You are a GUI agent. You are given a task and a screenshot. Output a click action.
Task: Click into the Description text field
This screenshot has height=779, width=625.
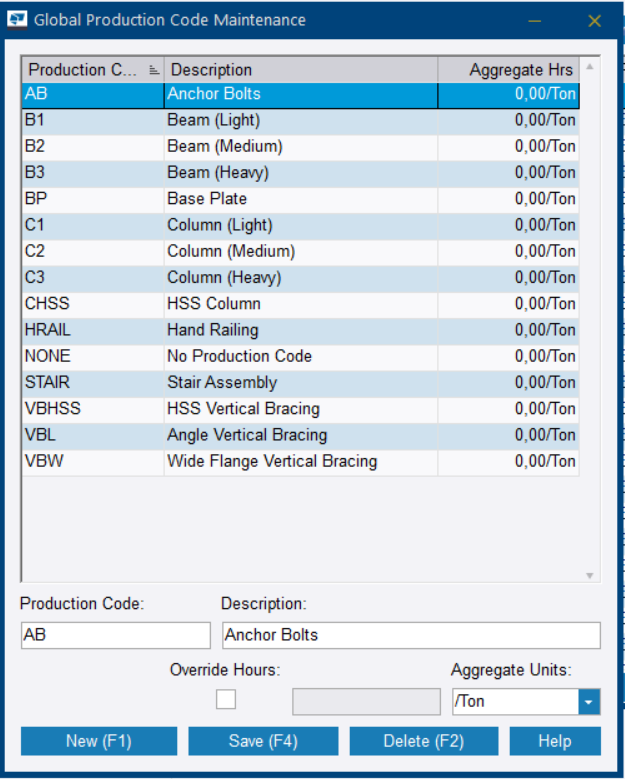(x=410, y=635)
